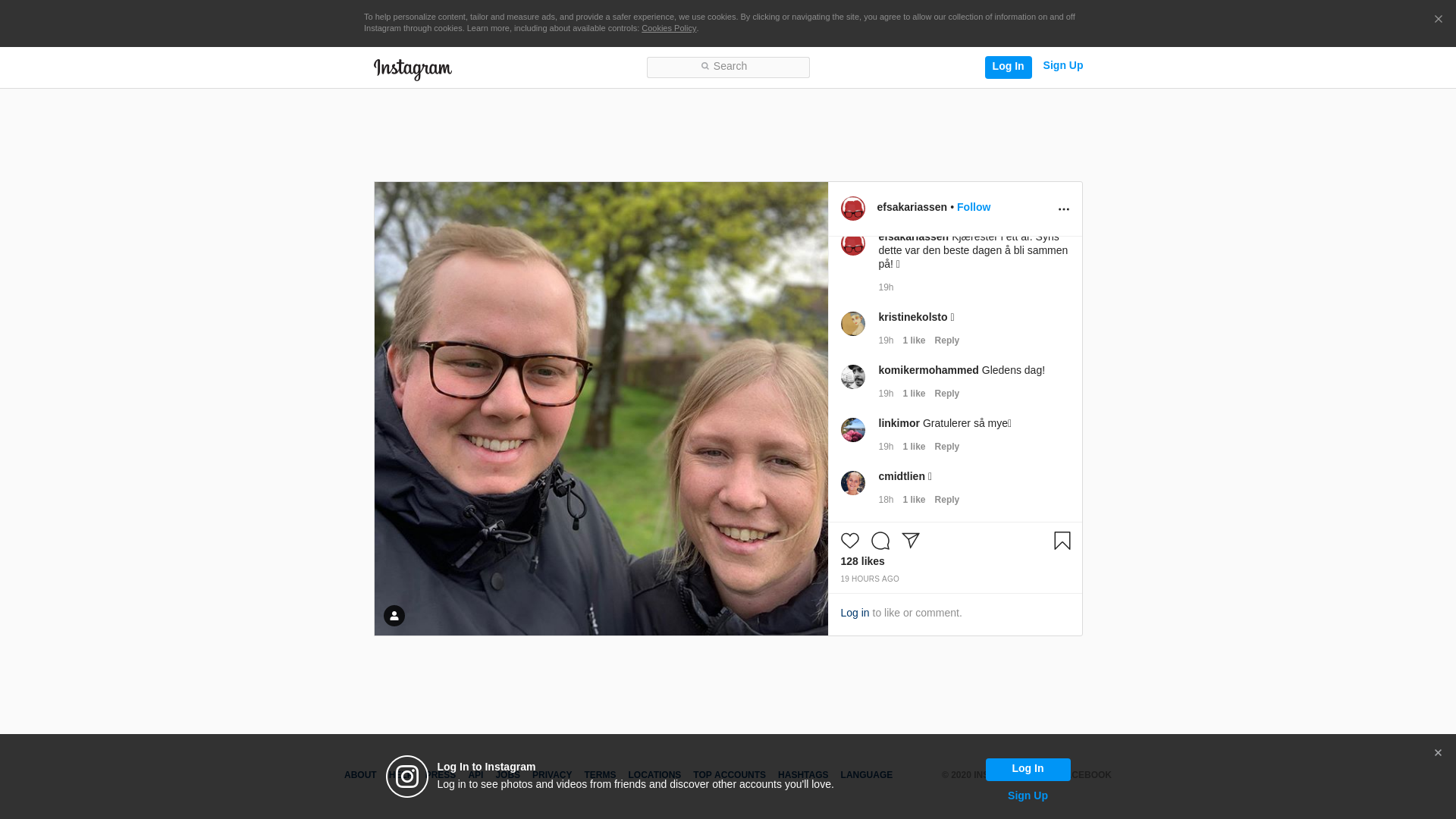Like the post with heart icon
The image size is (1456, 819).
click(850, 541)
